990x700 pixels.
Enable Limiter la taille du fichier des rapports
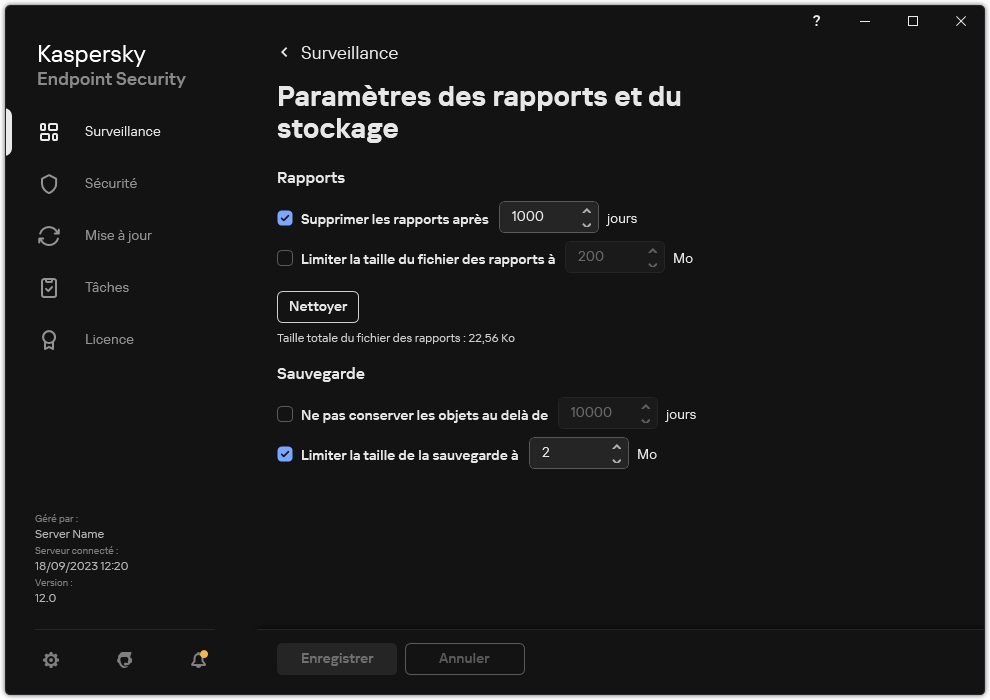(285, 258)
